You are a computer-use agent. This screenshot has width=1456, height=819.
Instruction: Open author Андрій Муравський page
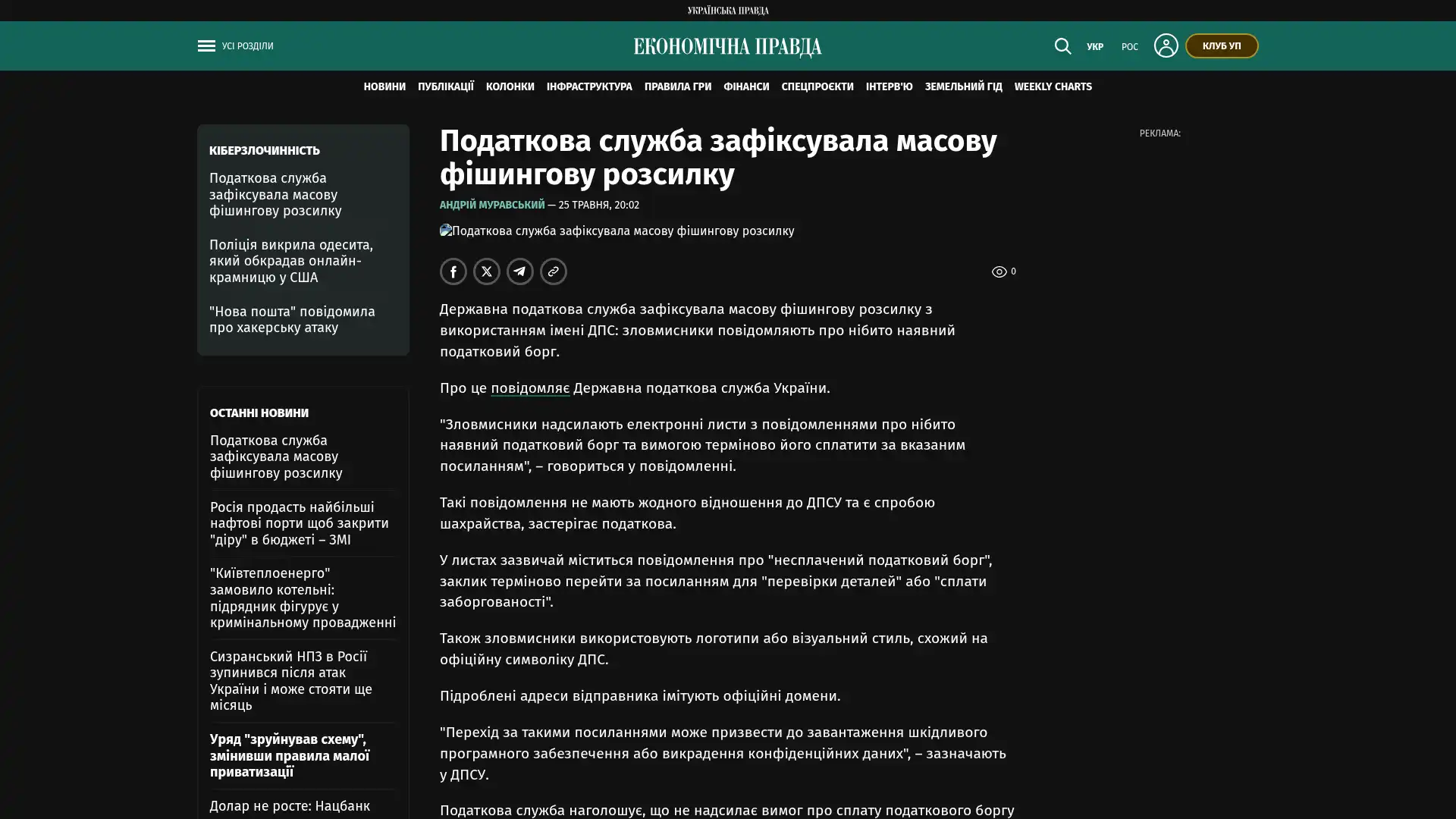[x=492, y=205]
